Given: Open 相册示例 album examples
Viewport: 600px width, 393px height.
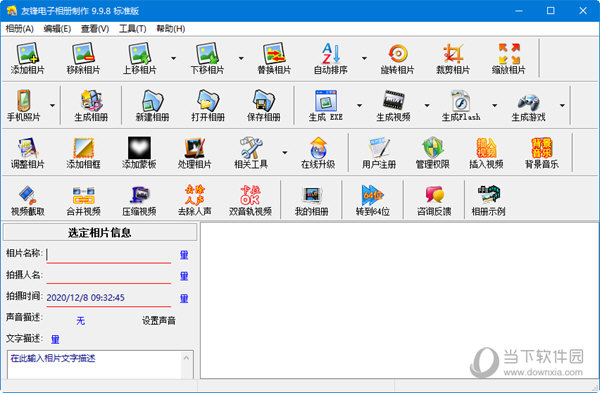Looking at the screenshot, I should tap(489, 200).
